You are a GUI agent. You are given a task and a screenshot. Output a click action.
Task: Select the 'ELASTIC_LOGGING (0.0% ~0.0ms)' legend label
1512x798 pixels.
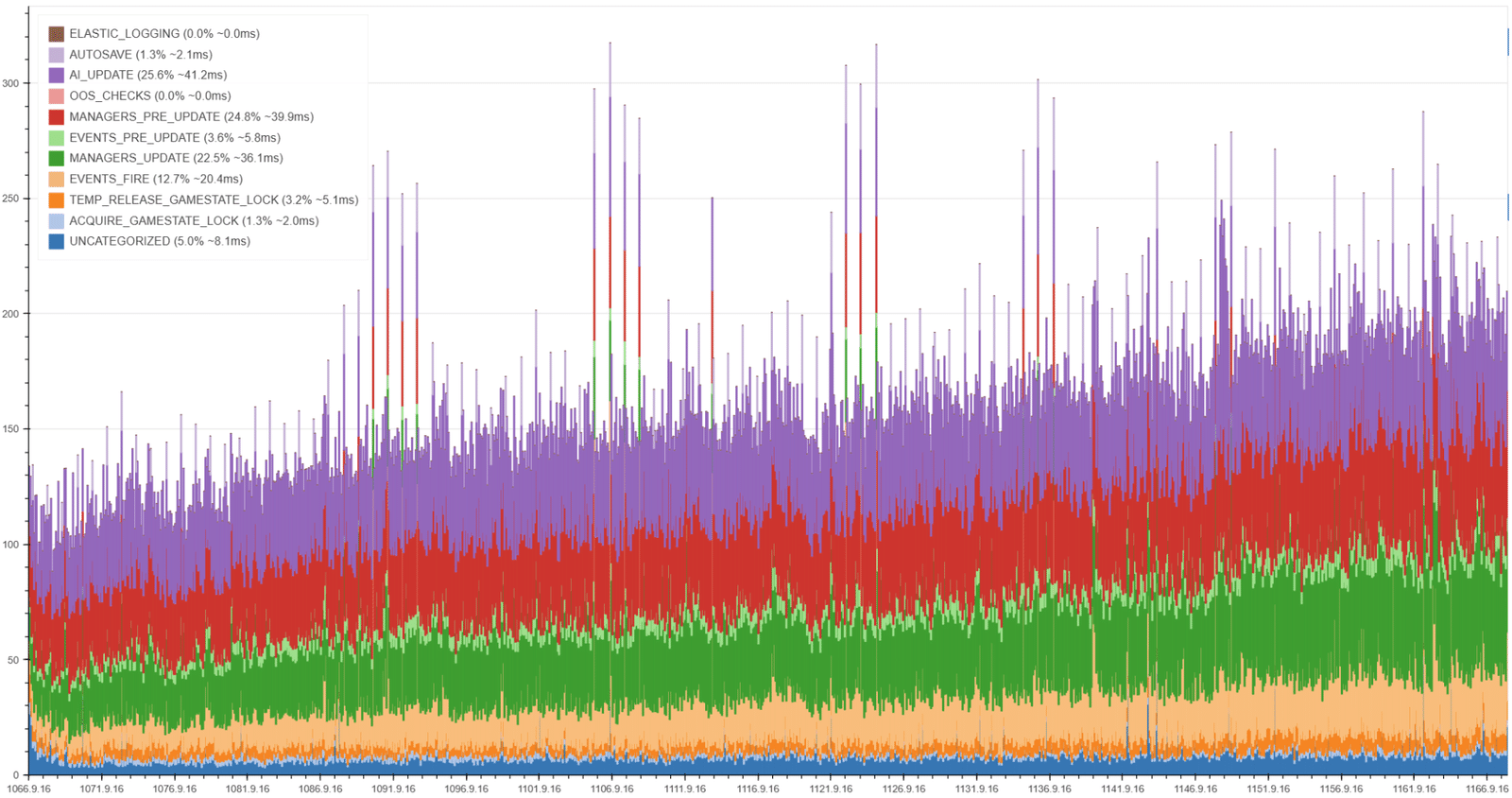point(164,34)
